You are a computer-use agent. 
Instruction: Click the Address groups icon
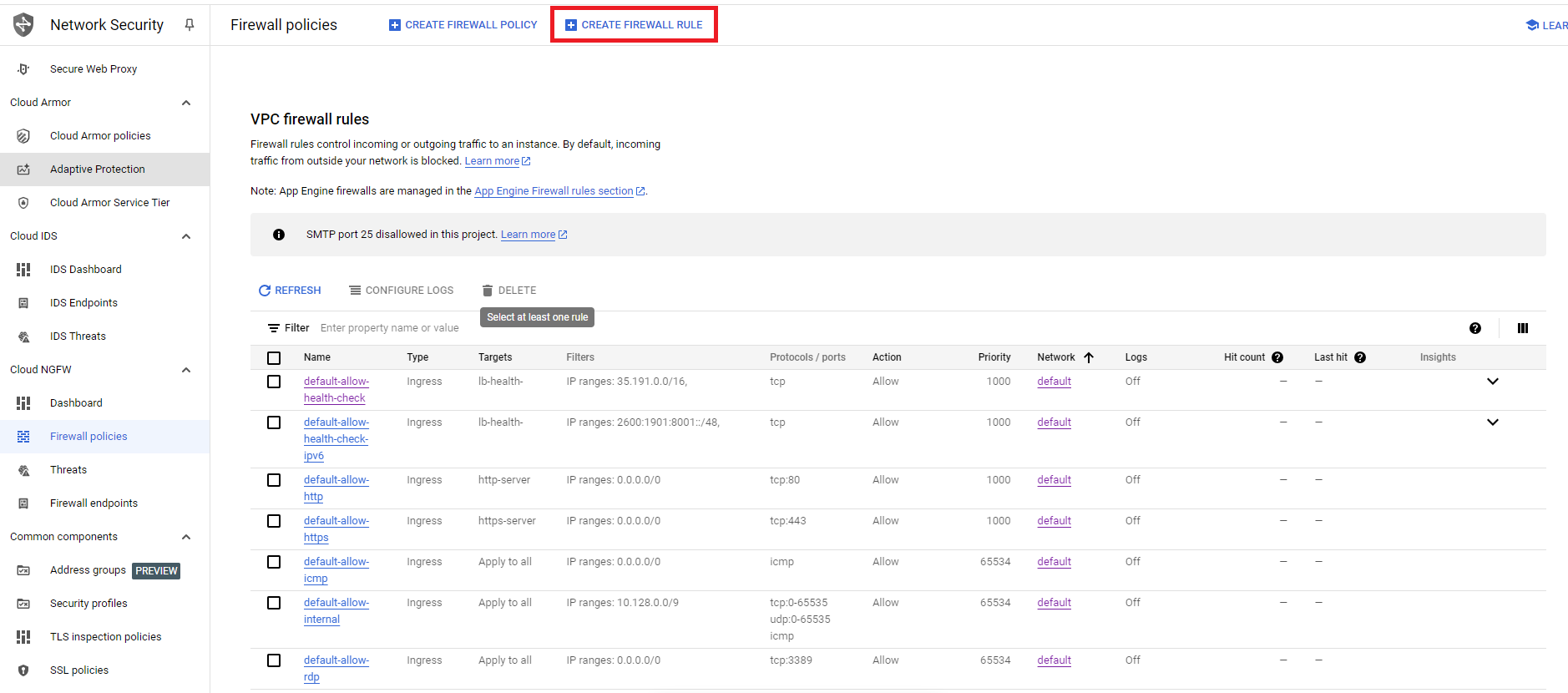click(x=23, y=570)
